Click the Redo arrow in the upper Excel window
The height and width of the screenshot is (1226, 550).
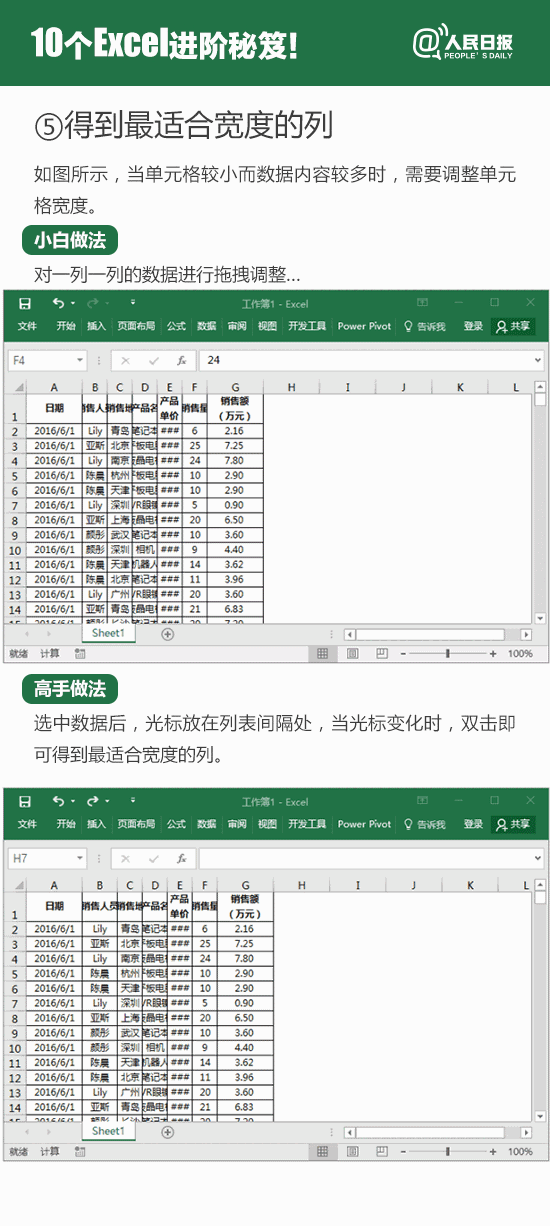pyautogui.click(x=92, y=302)
